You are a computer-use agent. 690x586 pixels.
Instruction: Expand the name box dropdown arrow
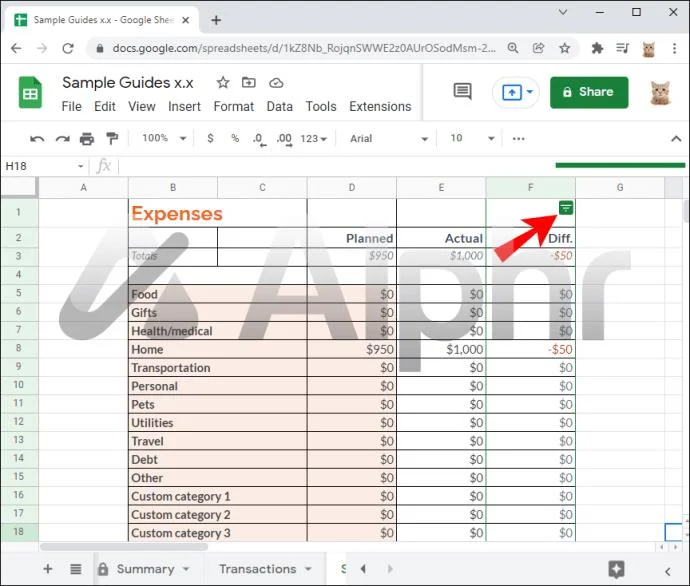[80, 166]
